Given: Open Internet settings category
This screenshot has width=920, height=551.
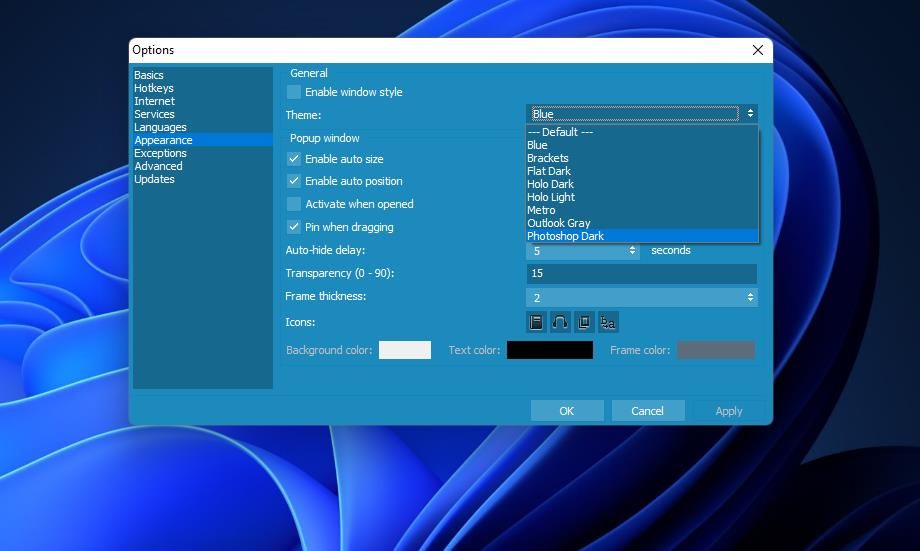Looking at the screenshot, I should point(202,101).
